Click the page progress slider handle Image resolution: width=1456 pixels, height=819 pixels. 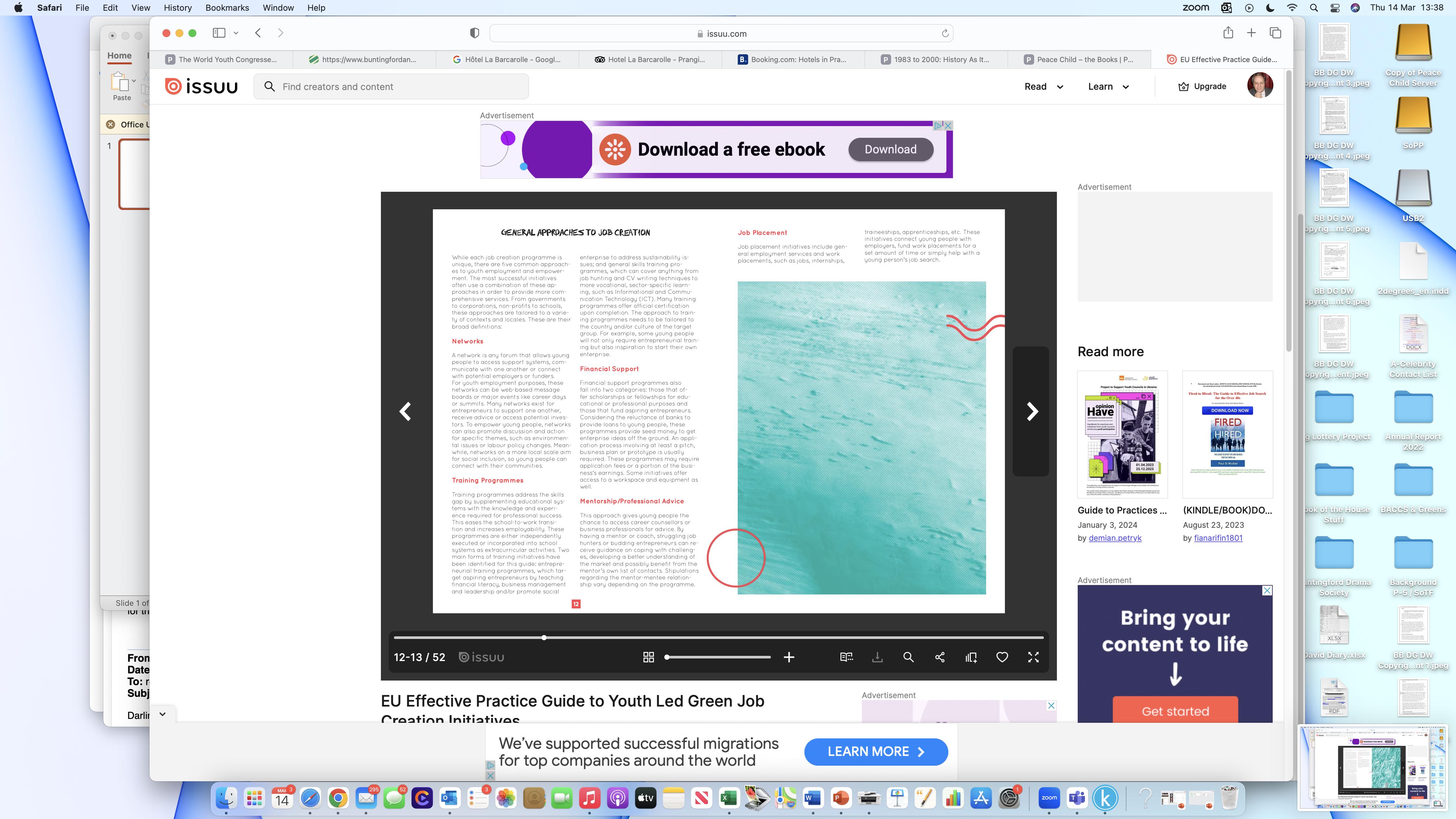pos(544,638)
